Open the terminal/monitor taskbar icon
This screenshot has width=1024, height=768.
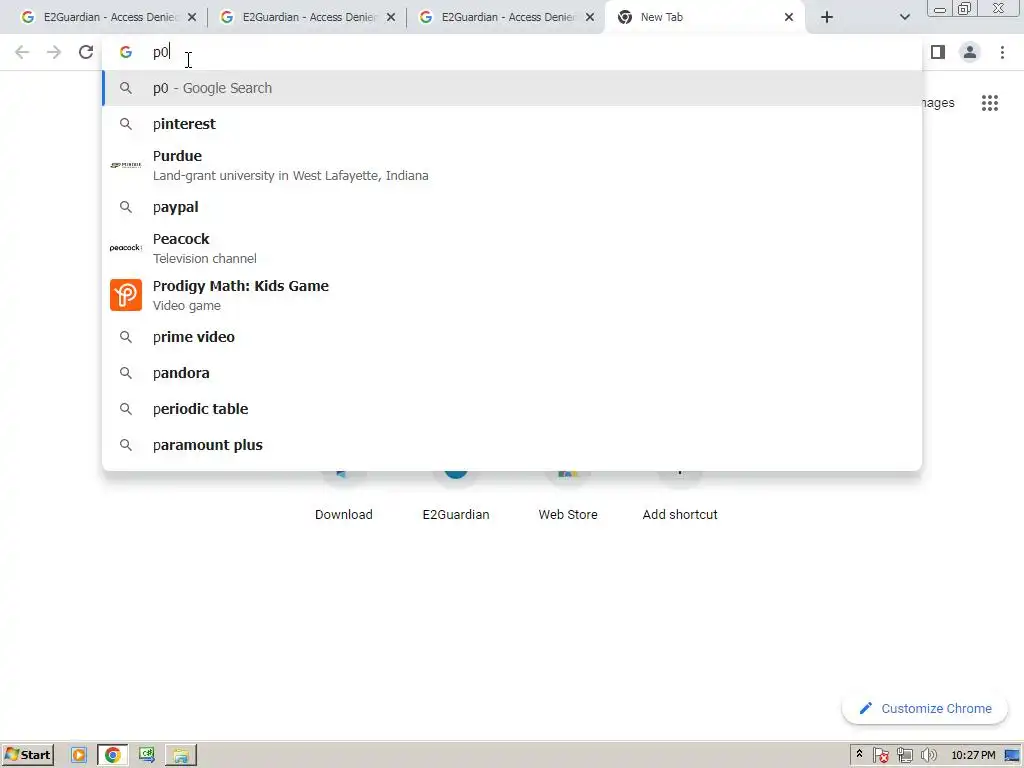click(146, 756)
